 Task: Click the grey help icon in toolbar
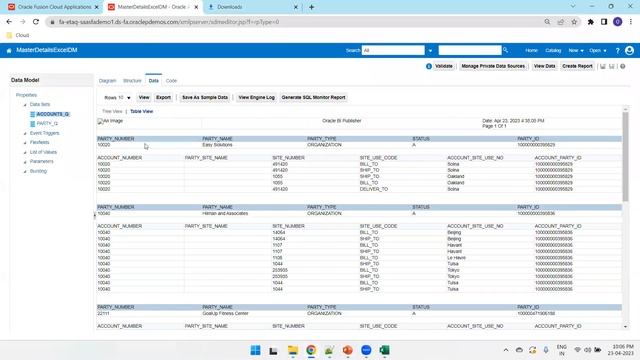[x=622, y=66]
